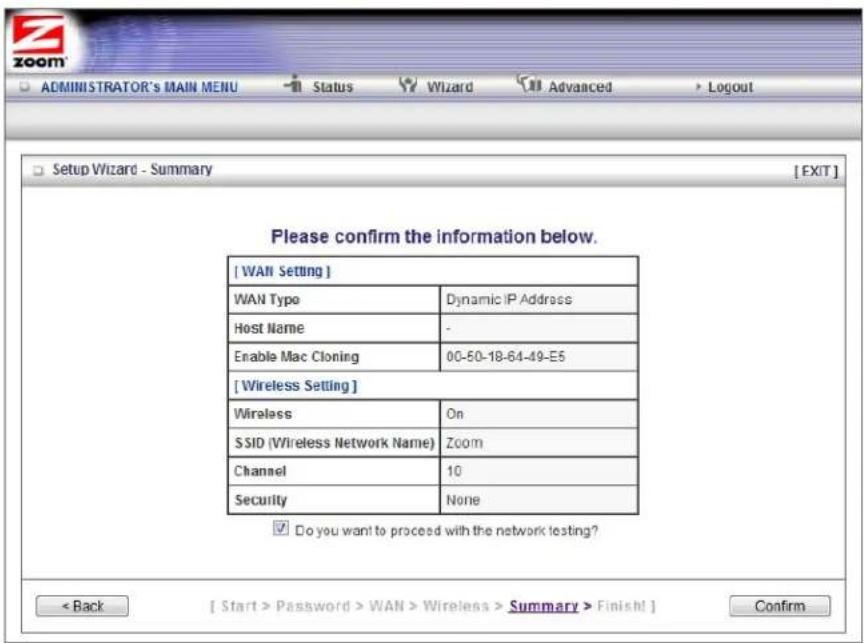The image size is (864, 643).
Task: Open the Advanced menu
Action: [x=580, y=87]
